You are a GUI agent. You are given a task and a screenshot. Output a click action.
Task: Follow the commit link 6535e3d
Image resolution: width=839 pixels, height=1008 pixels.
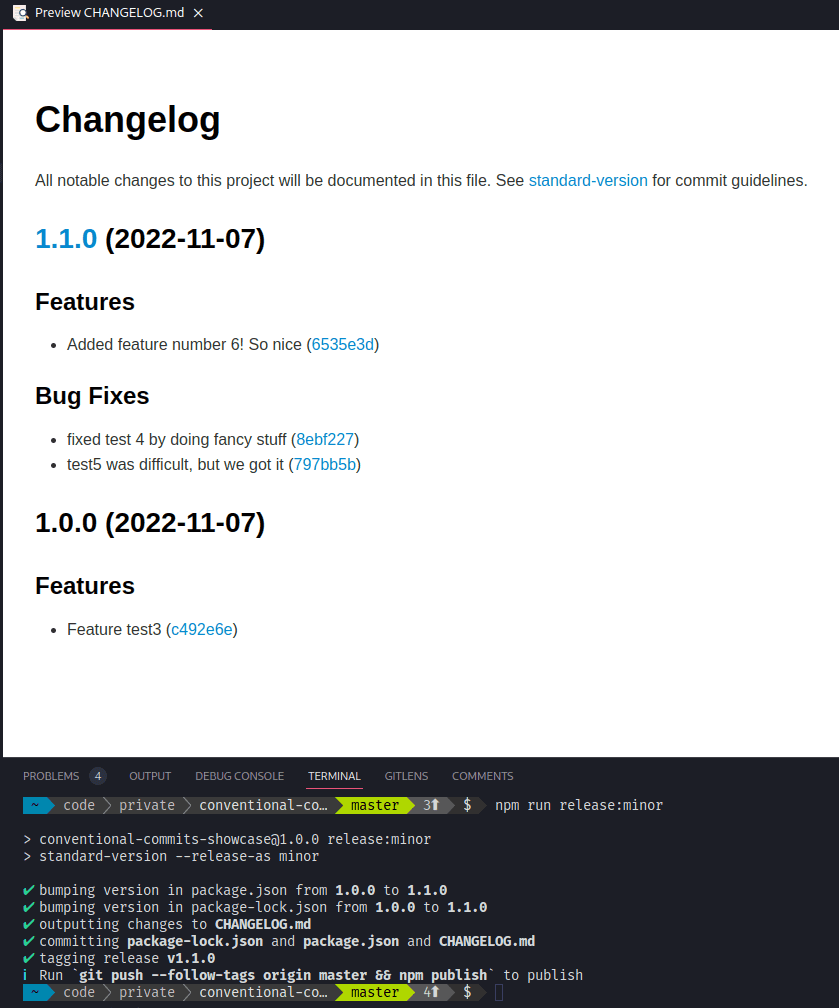point(342,344)
